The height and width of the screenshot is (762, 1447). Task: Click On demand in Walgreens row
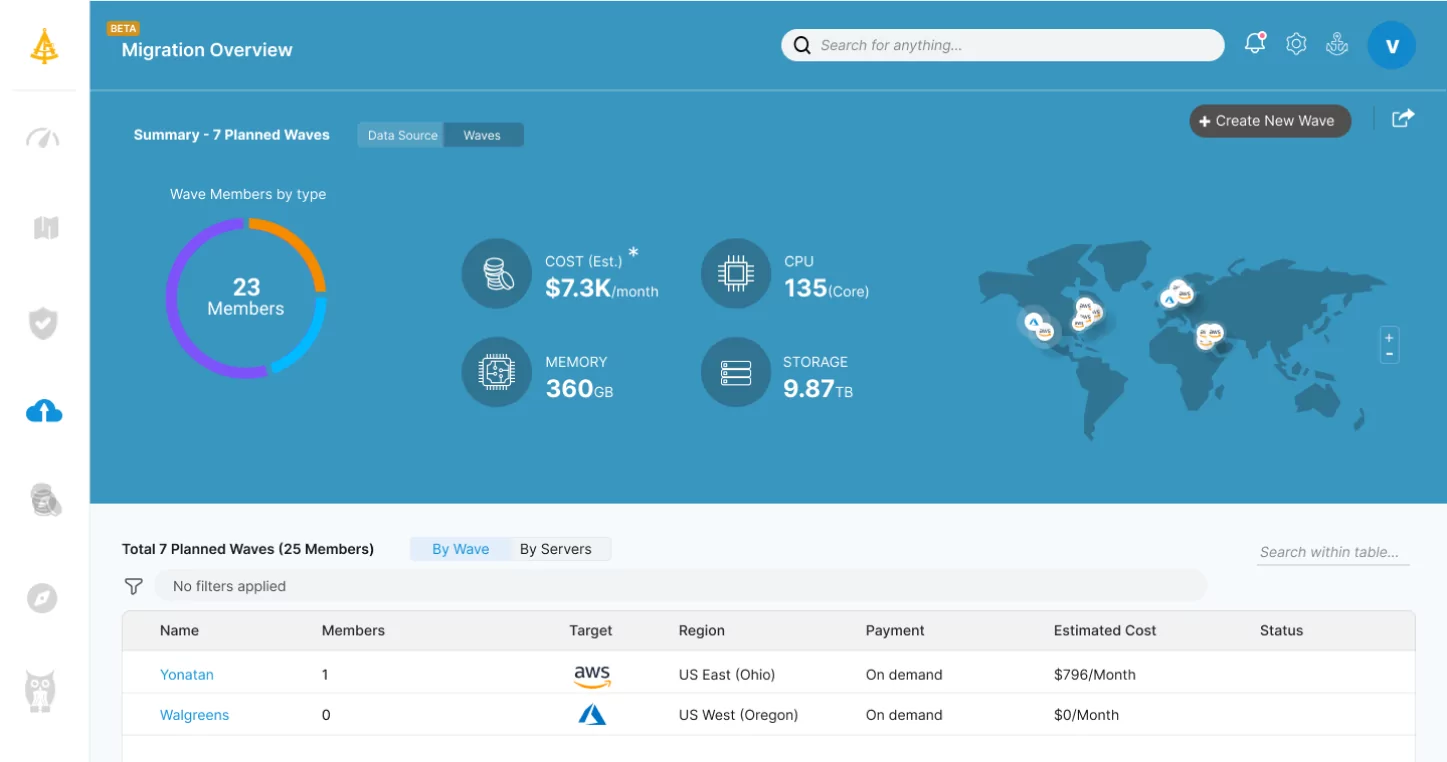[x=904, y=715]
